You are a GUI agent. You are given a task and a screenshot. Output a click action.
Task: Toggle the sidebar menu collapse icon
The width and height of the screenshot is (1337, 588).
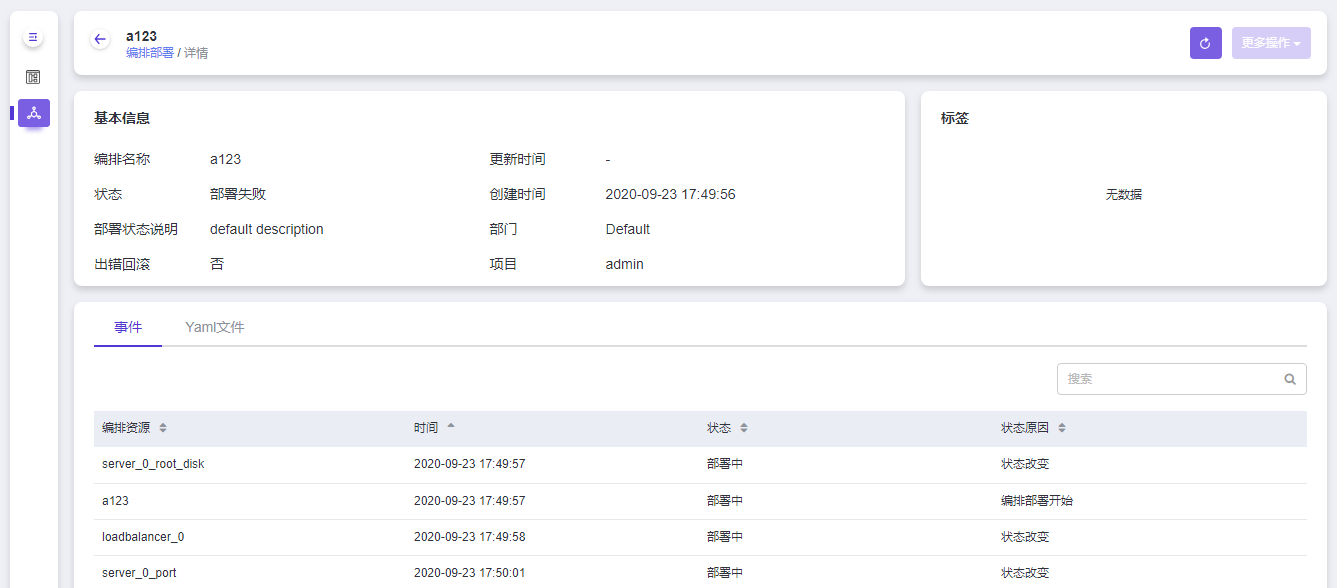pyautogui.click(x=33, y=37)
